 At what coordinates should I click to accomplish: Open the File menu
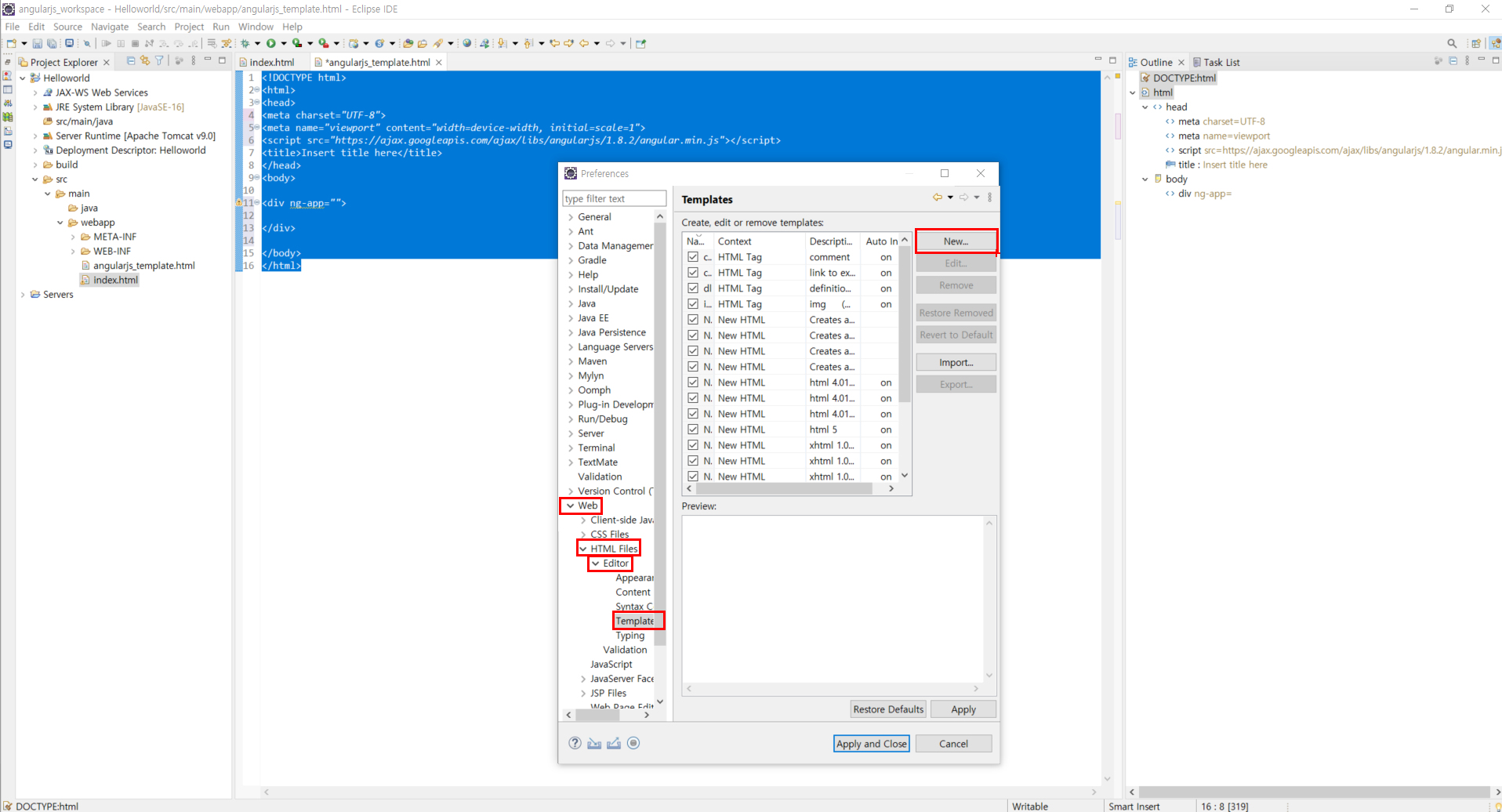pos(13,27)
